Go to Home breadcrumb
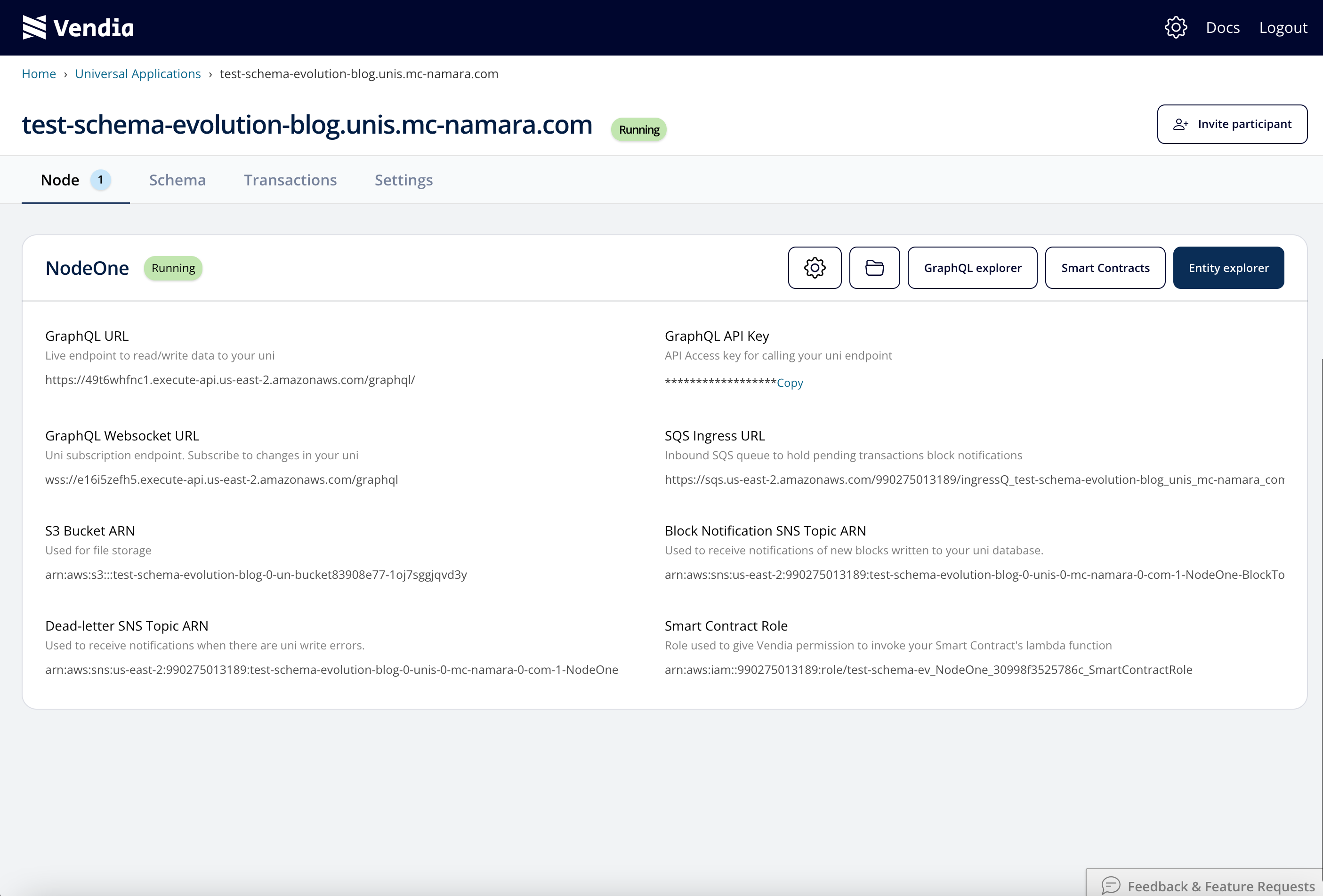 (x=39, y=74)
